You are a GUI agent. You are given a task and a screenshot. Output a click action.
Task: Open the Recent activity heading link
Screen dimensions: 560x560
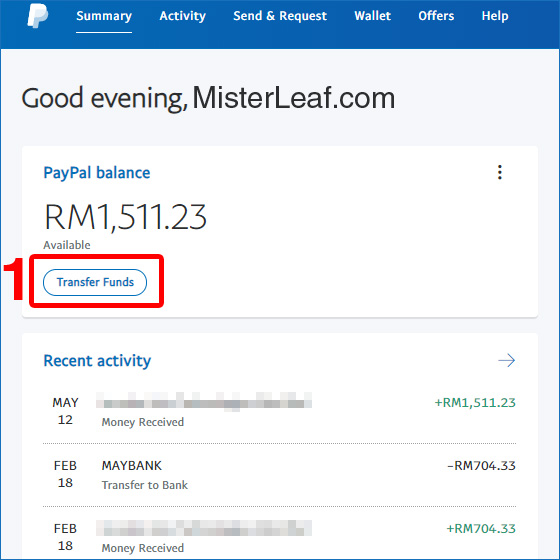tap(97, 361)
